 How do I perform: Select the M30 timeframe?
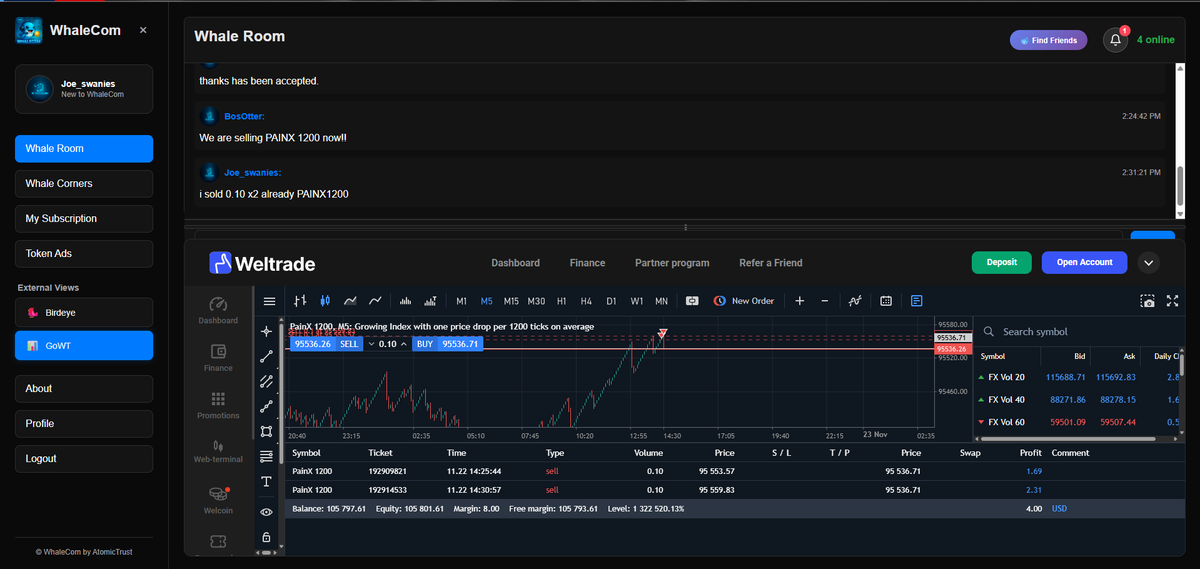point(536,301)
